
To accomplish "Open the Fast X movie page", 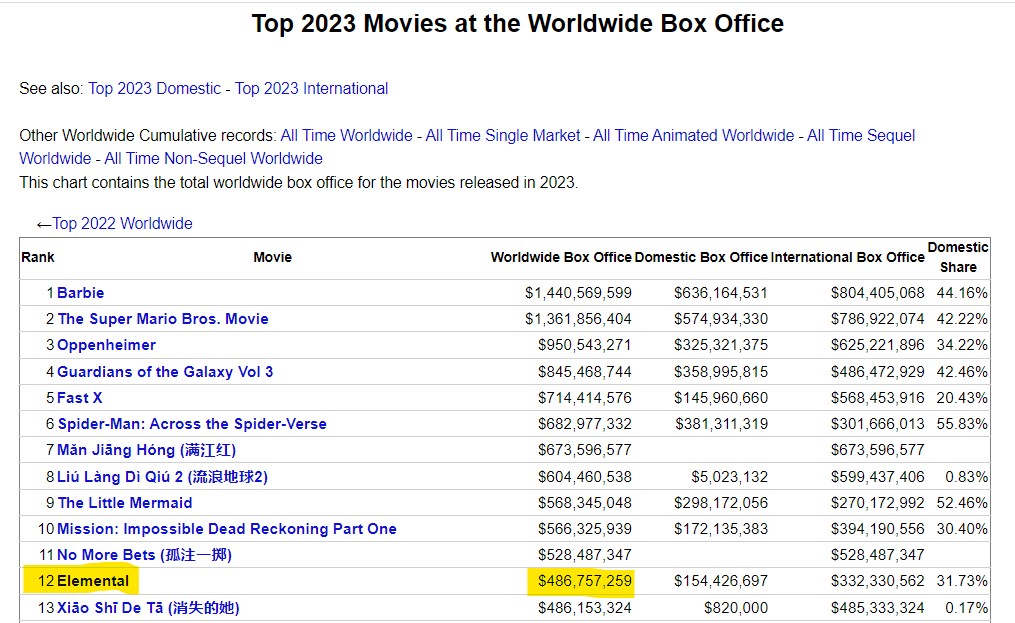I will (x=80, y=398).
